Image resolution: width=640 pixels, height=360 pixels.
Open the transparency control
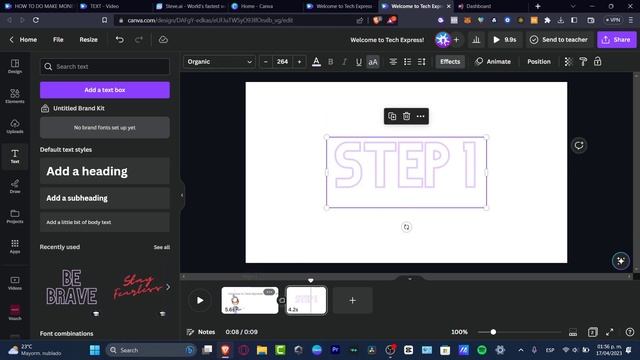(568, 62)
